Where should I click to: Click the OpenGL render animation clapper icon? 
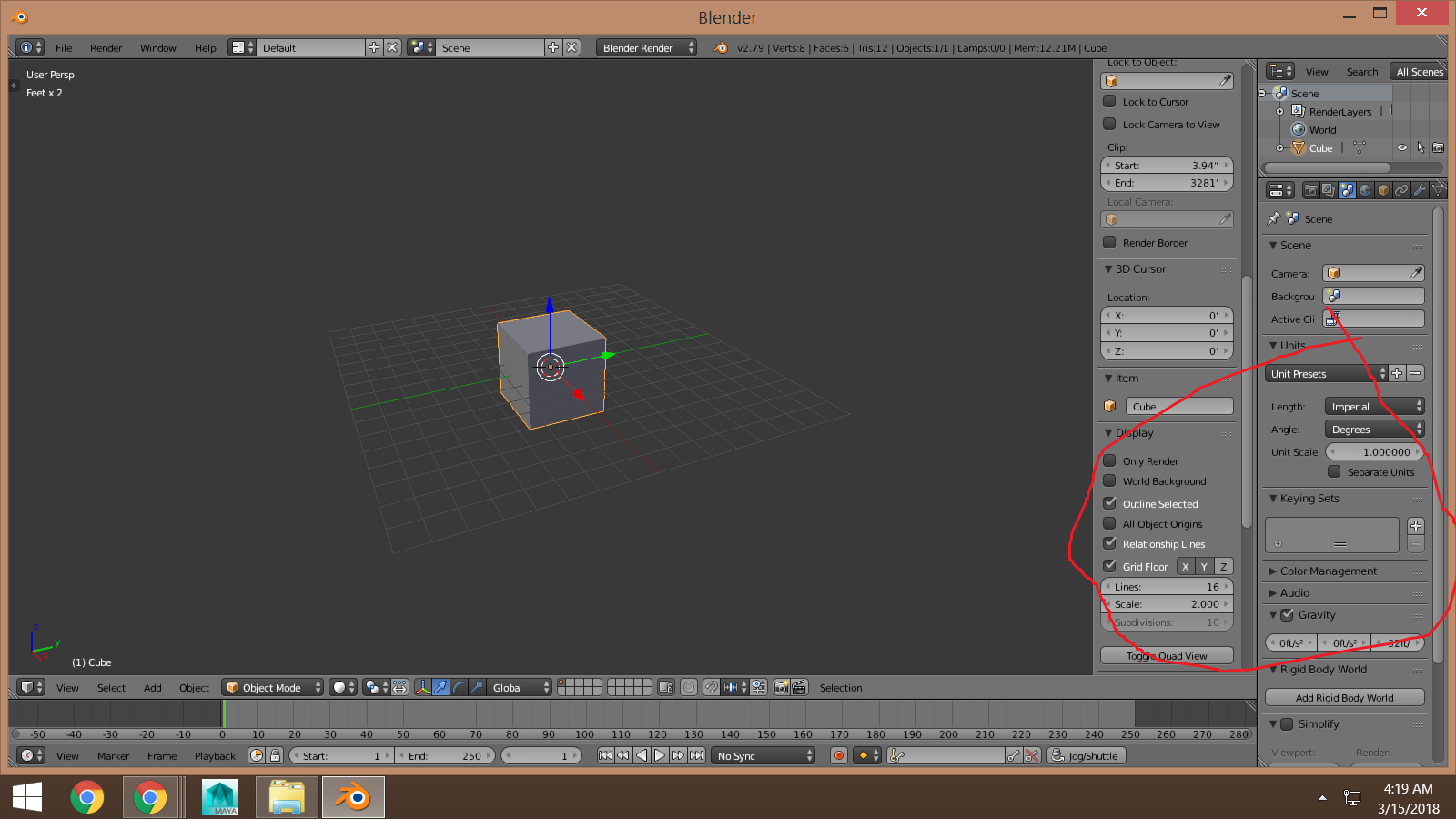pos(799,687)
